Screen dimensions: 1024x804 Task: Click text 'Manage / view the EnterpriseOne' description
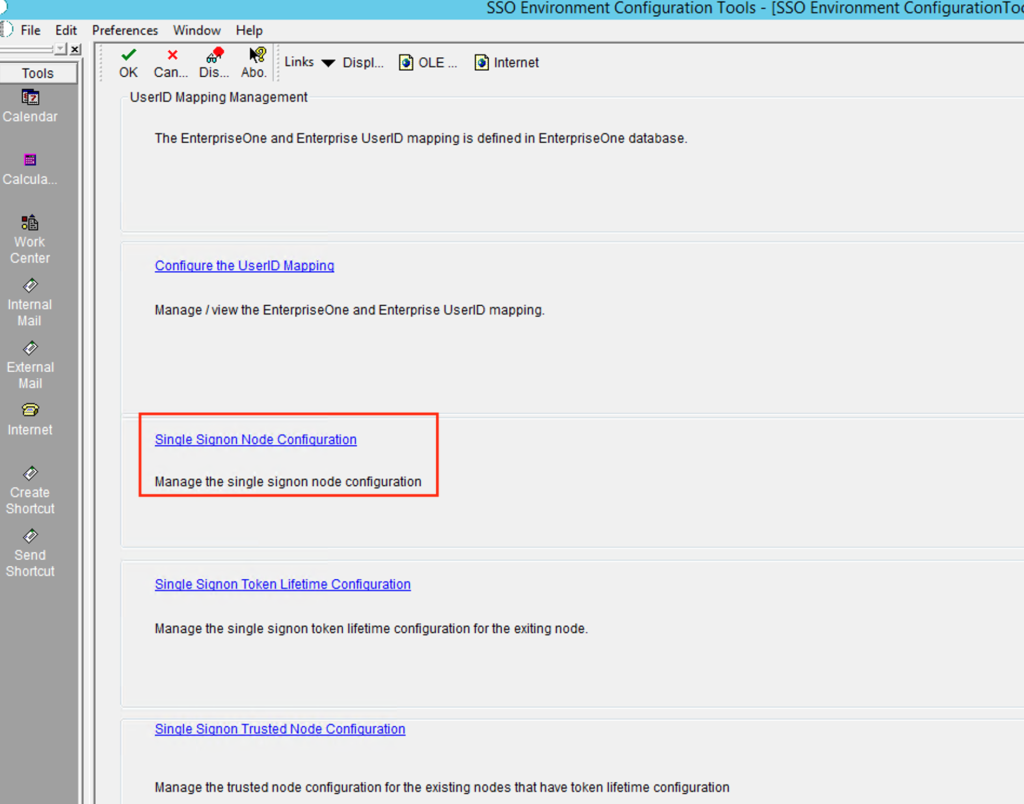[349, 310]
